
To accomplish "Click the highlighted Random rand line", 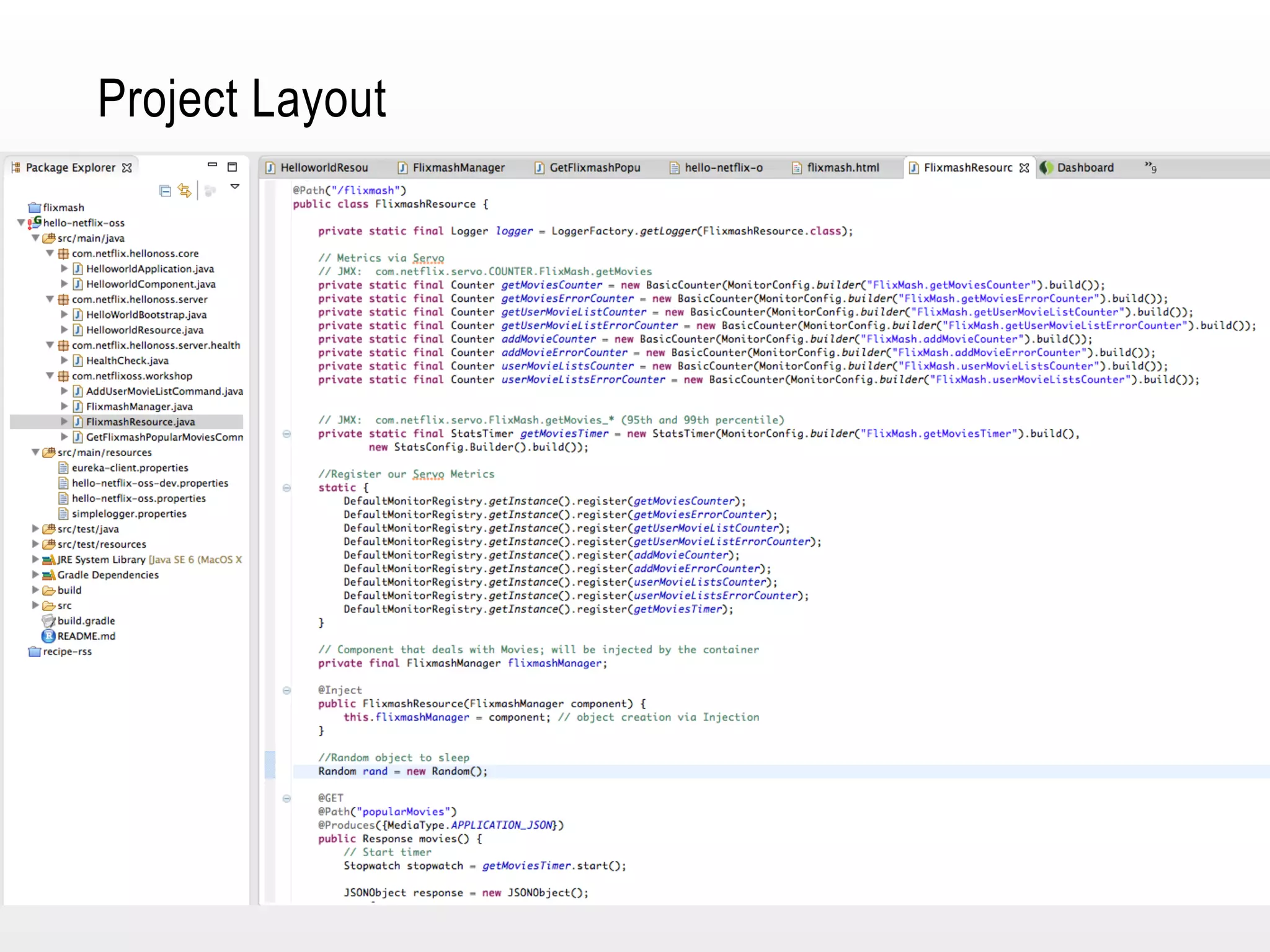I will click(781, 771).
